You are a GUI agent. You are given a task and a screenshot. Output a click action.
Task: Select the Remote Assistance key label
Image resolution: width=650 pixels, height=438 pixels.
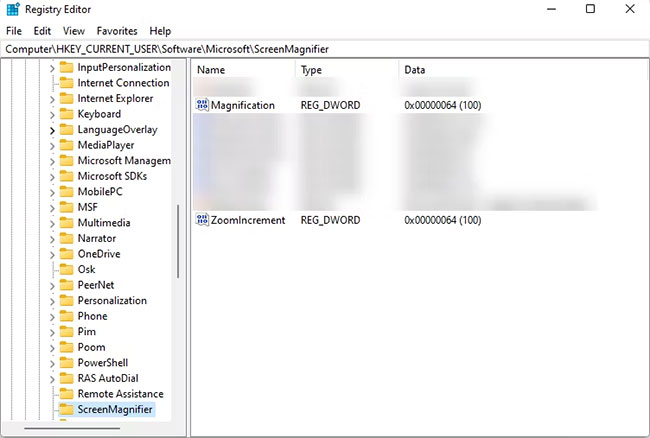tap(121, 394)
